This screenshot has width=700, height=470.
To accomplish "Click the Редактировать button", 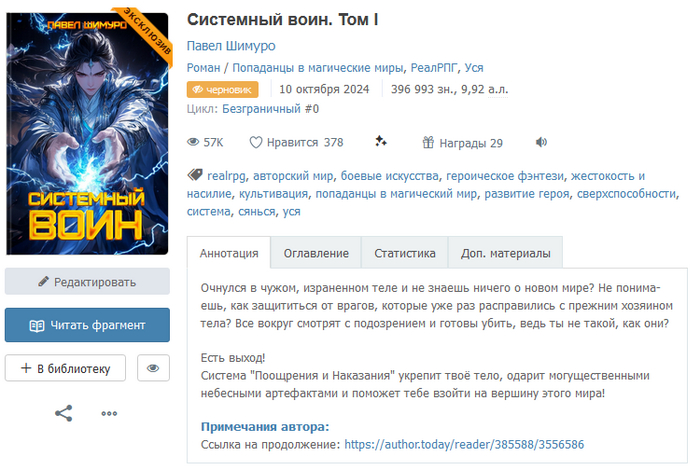I will (x=88, y=282).
